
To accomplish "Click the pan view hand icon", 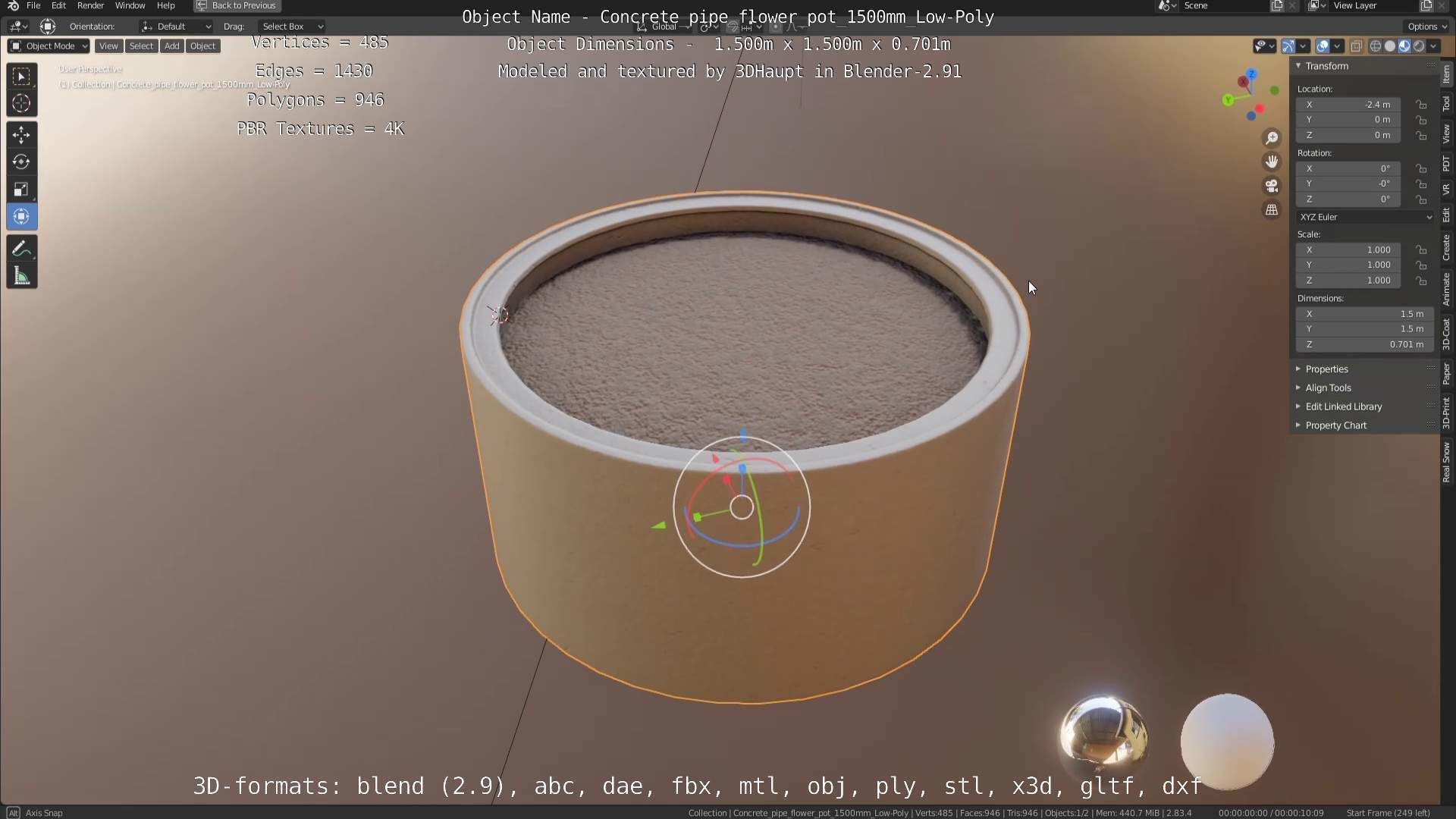I will tap(1272, 162).
